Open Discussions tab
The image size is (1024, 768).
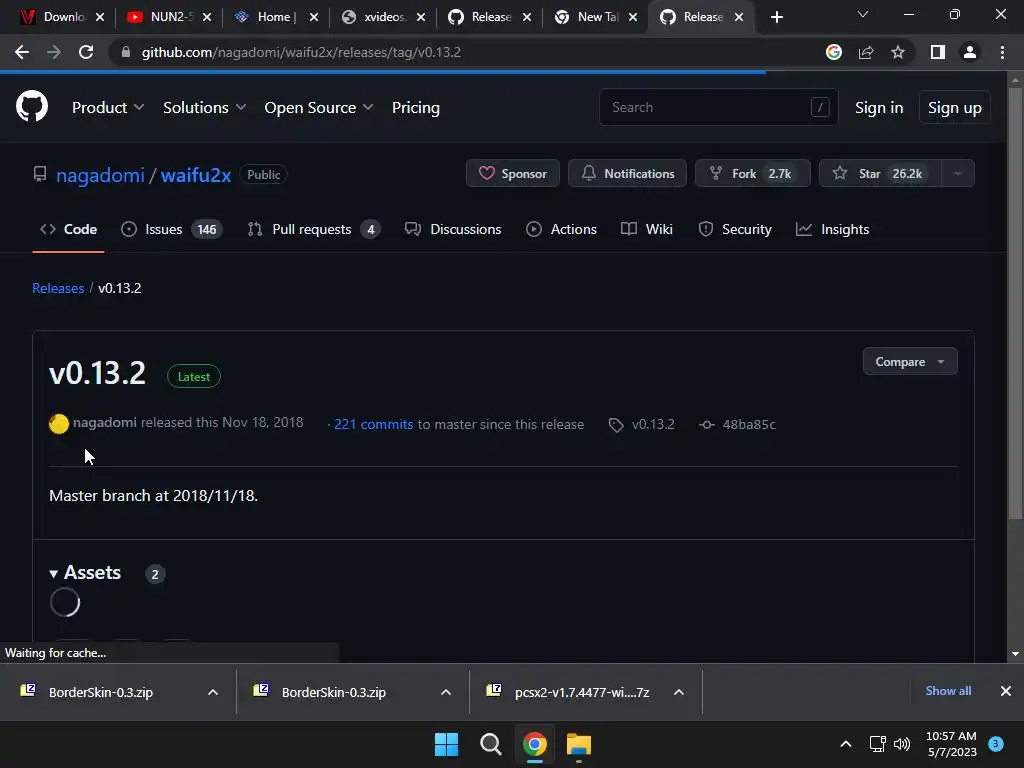pos(453,229)
